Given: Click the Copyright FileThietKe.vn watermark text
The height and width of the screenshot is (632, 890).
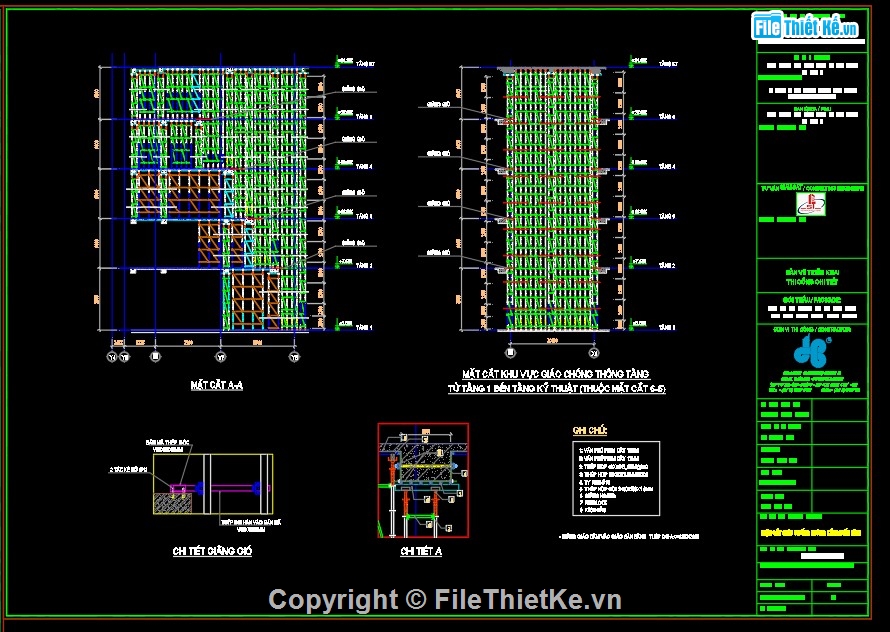Looking at the screenshot, I should tap(445, 600).
